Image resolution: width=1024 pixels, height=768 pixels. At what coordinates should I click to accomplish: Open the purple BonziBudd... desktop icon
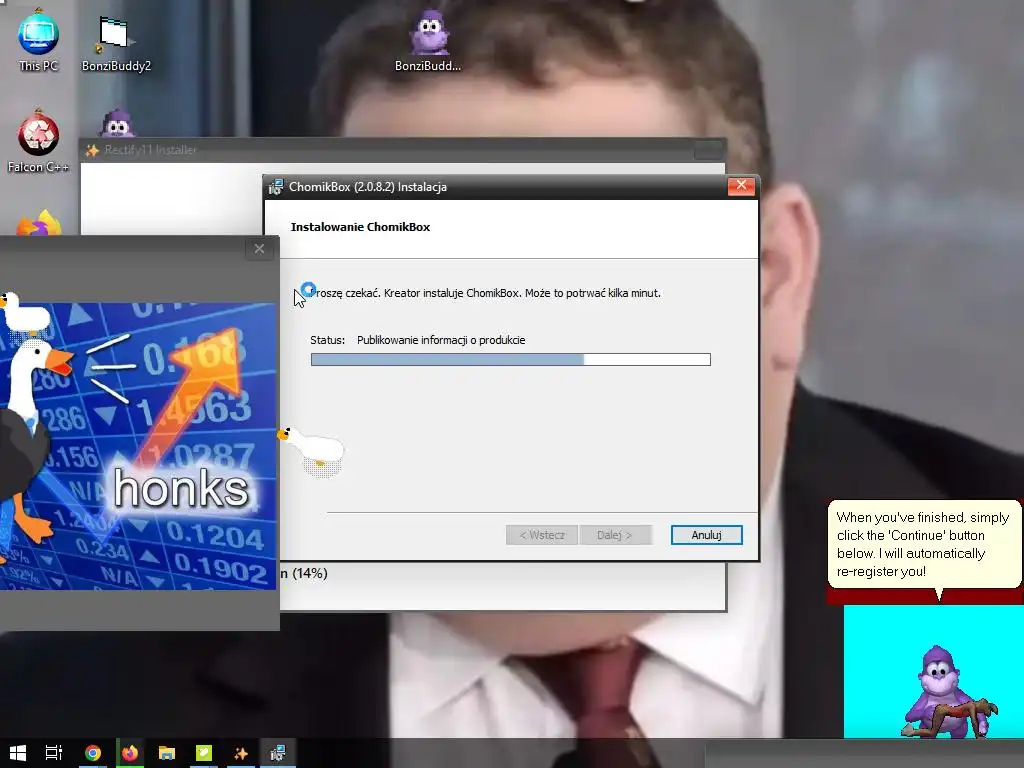coord(428,40)
